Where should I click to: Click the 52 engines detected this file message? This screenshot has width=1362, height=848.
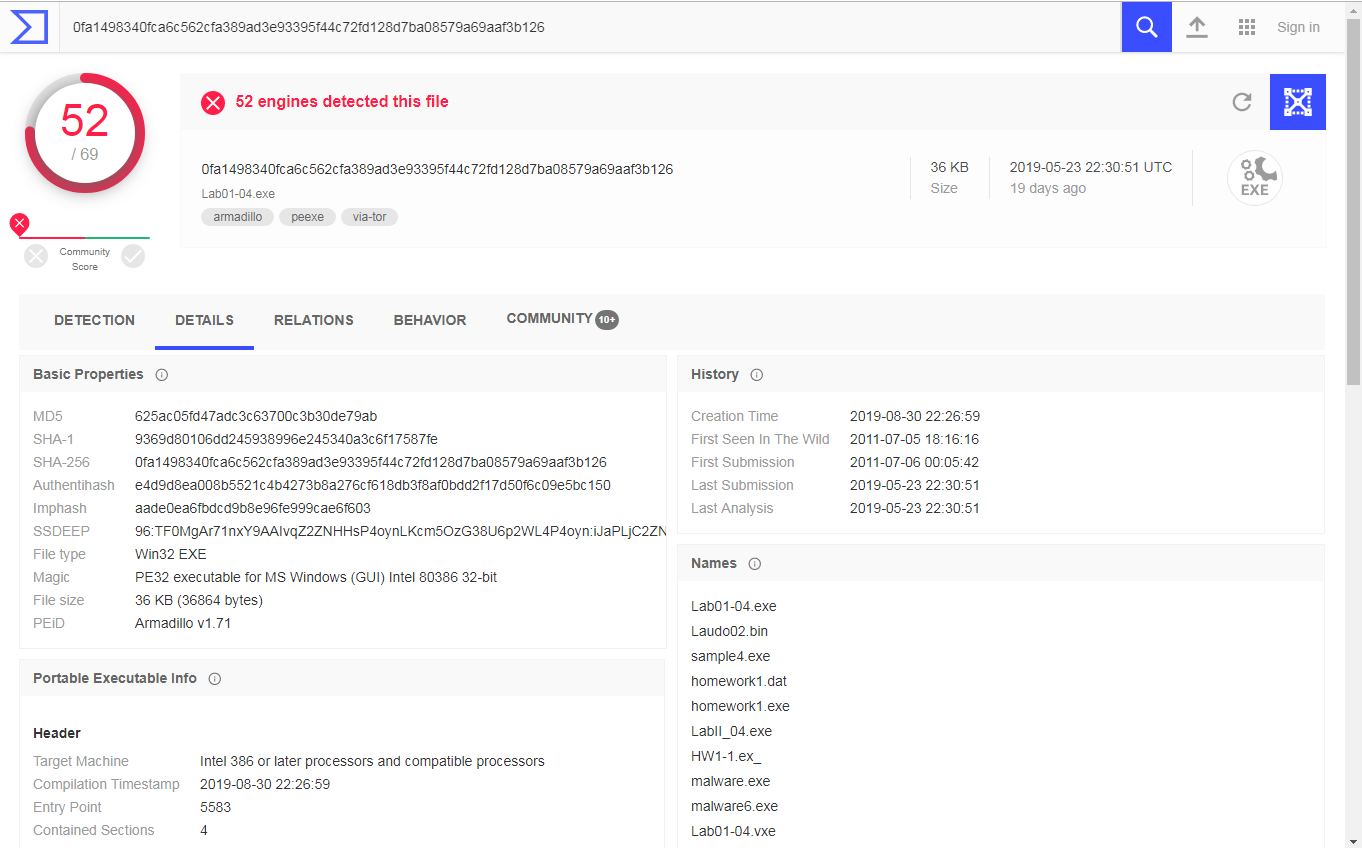click(342, 101)
